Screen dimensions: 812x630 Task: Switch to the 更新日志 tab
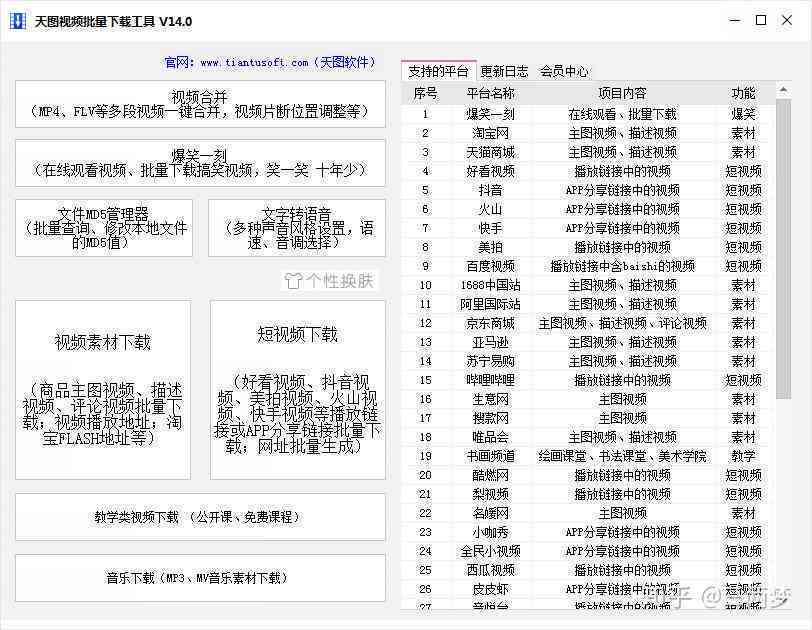coord(504,71)
